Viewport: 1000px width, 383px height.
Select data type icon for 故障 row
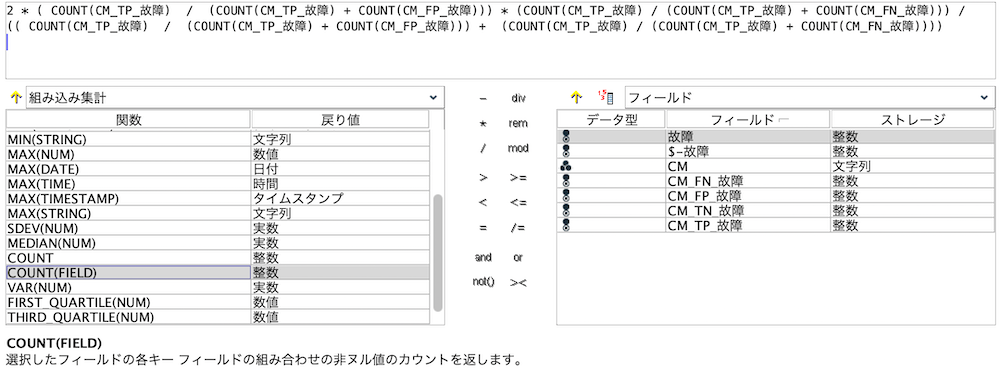(x=566, y=136)
